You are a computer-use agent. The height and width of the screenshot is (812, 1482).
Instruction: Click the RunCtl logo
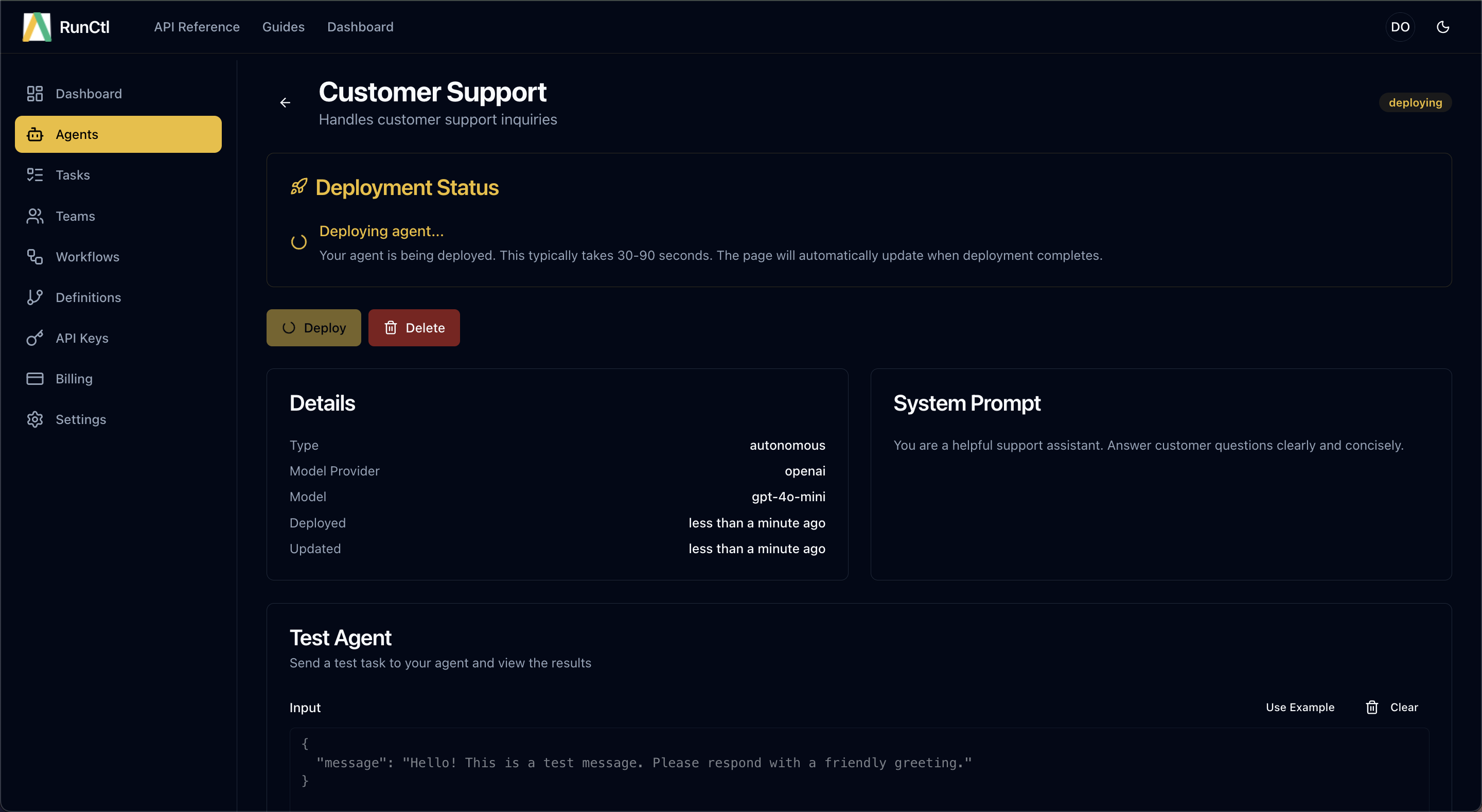(x=65, y=26)
